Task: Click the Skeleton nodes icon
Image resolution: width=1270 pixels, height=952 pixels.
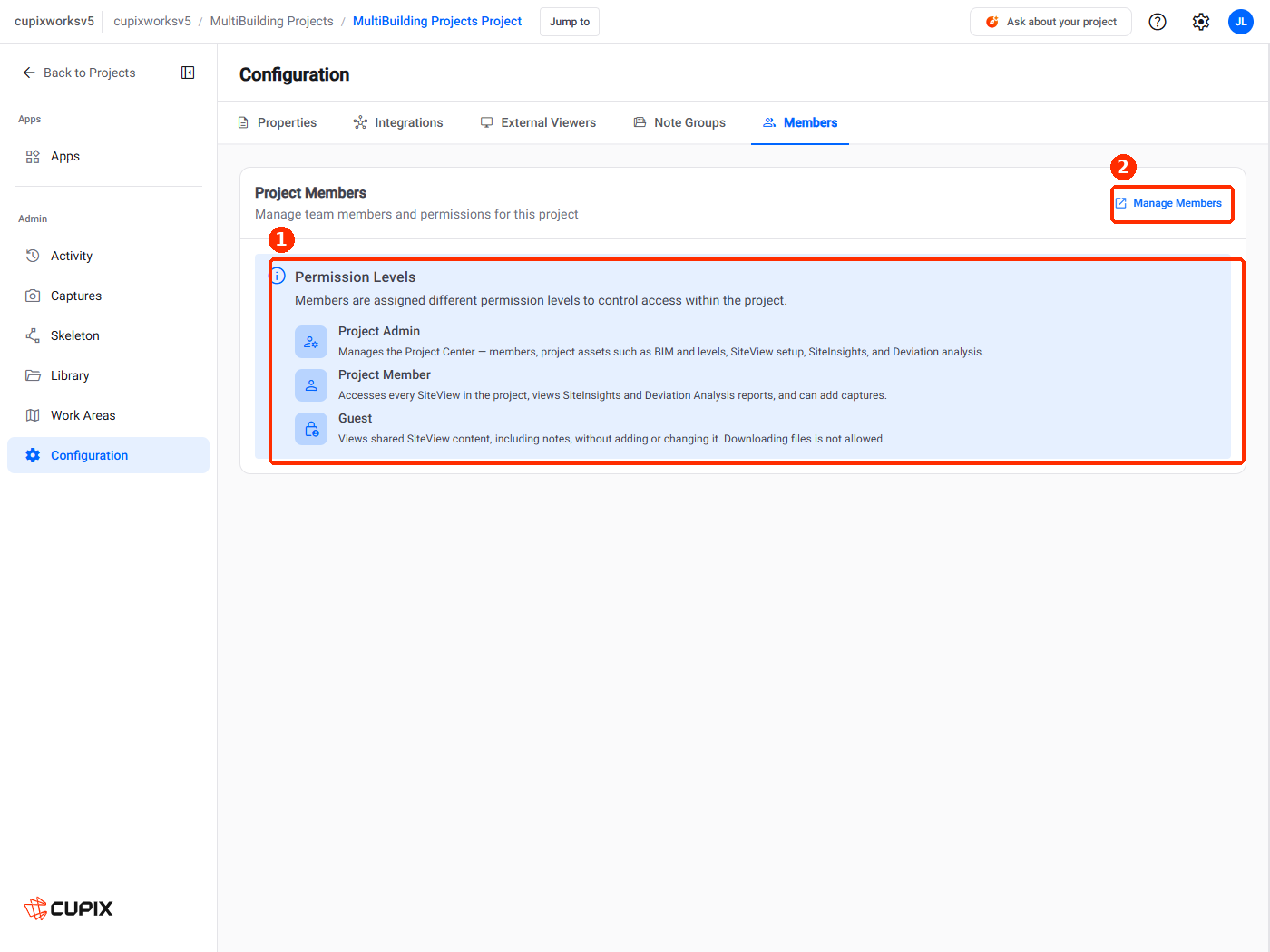Action: 33,335
